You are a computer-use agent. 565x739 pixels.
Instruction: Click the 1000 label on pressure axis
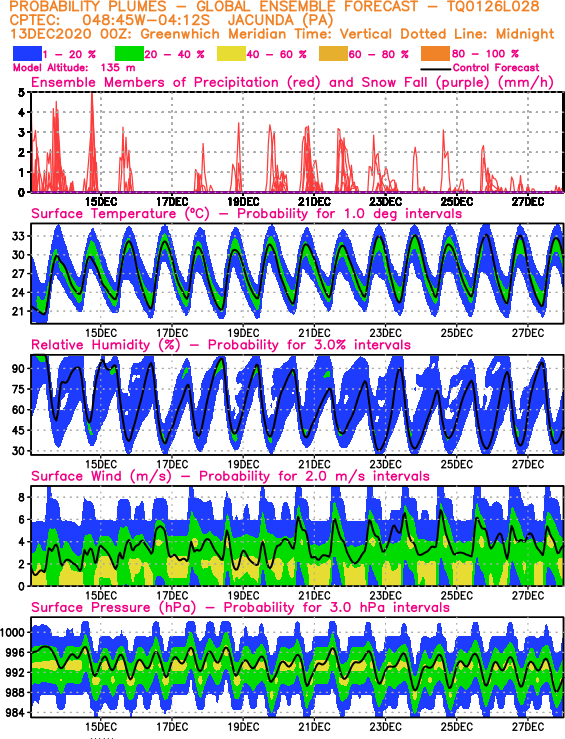pos(12,632)
